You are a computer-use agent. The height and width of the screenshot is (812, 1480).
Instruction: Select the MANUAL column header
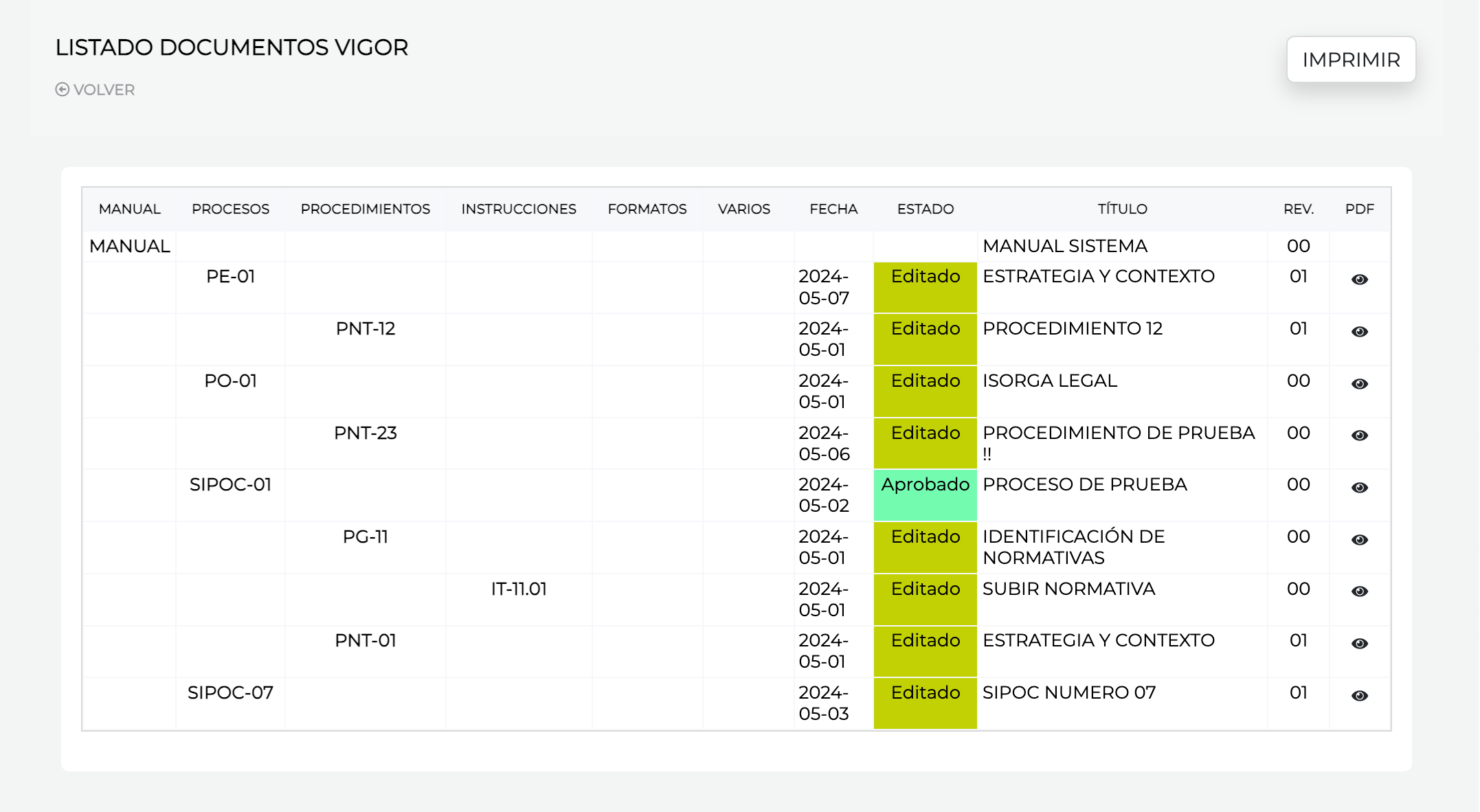point(129,209)
